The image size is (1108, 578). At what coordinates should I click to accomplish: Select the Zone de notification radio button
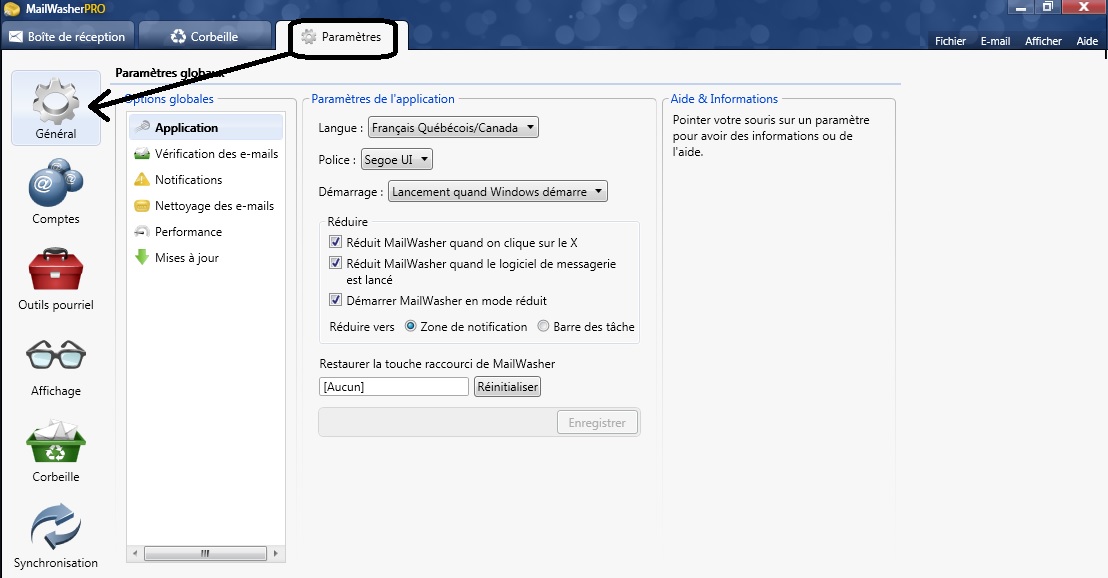[411, 326]
